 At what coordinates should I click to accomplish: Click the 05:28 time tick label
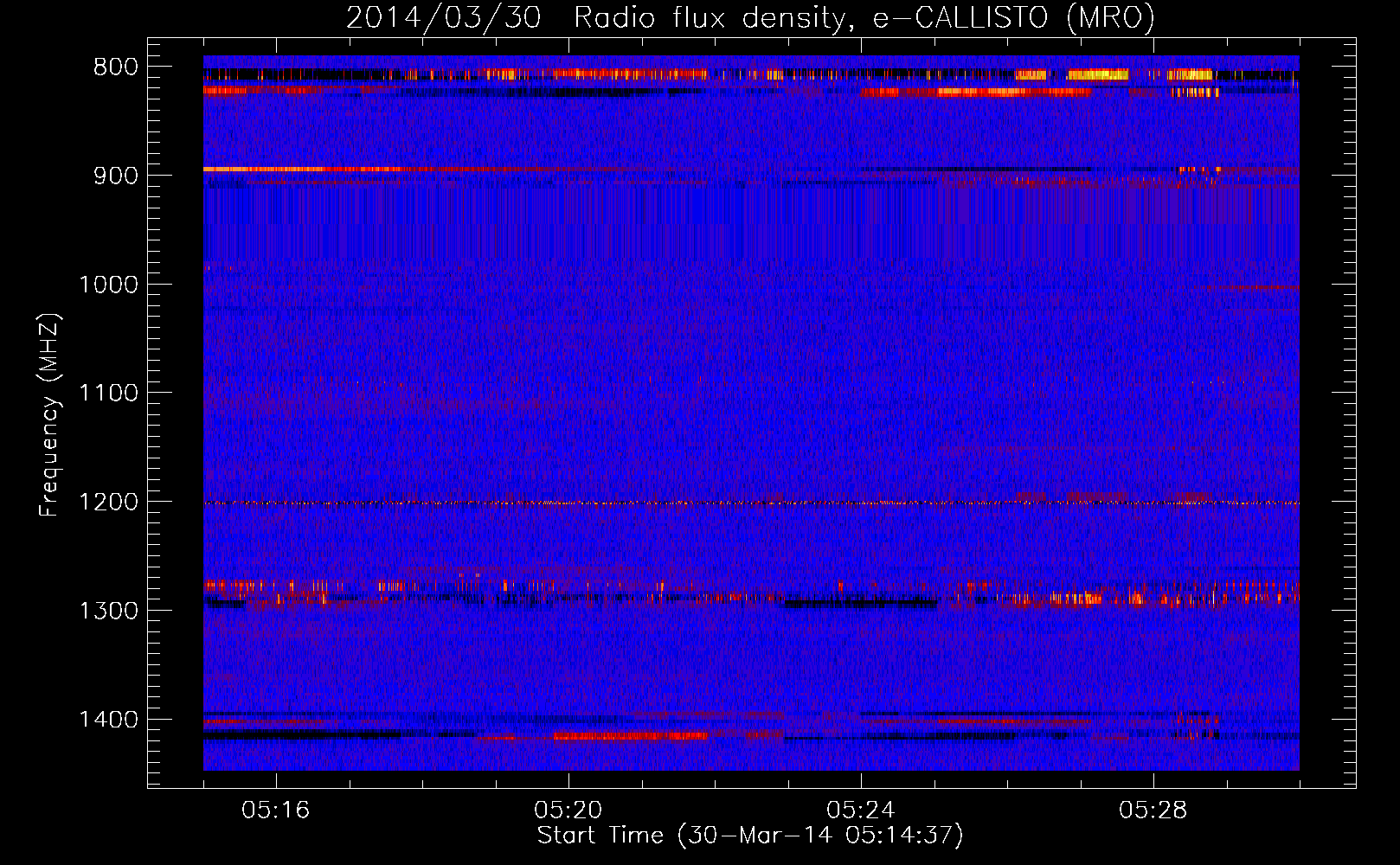[1153, 811]
